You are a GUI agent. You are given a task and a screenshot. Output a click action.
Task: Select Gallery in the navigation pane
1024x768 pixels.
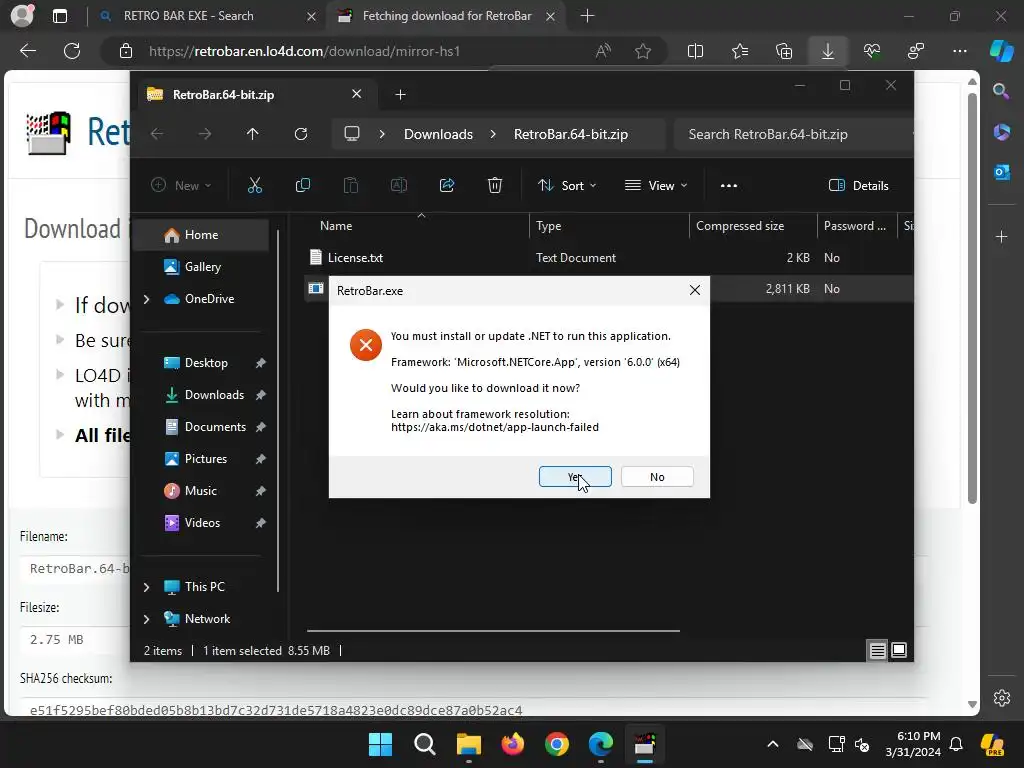(201, 266)
